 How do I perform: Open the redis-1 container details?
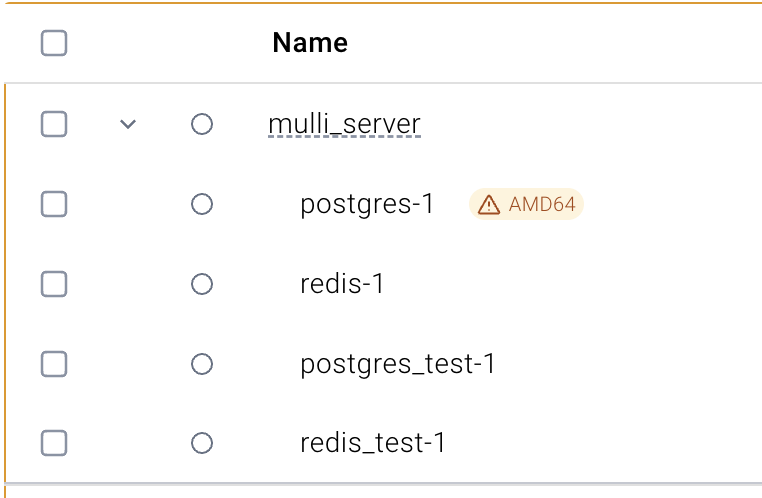tap(342, 284)
